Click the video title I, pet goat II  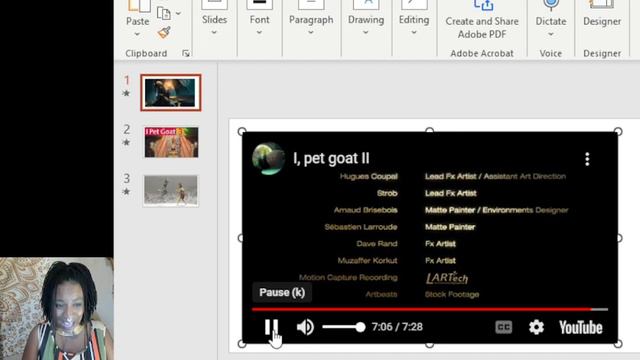pos(331,158)
